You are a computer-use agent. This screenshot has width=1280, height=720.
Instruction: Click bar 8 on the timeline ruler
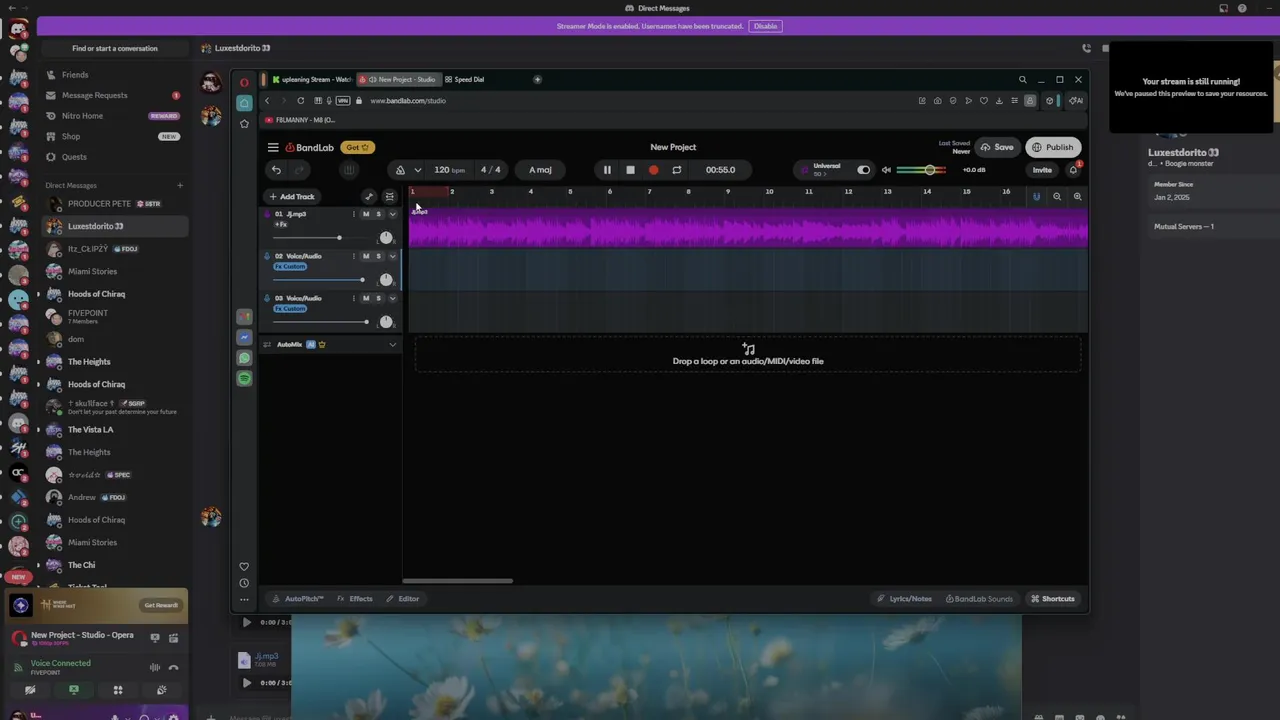coord(688,192)
